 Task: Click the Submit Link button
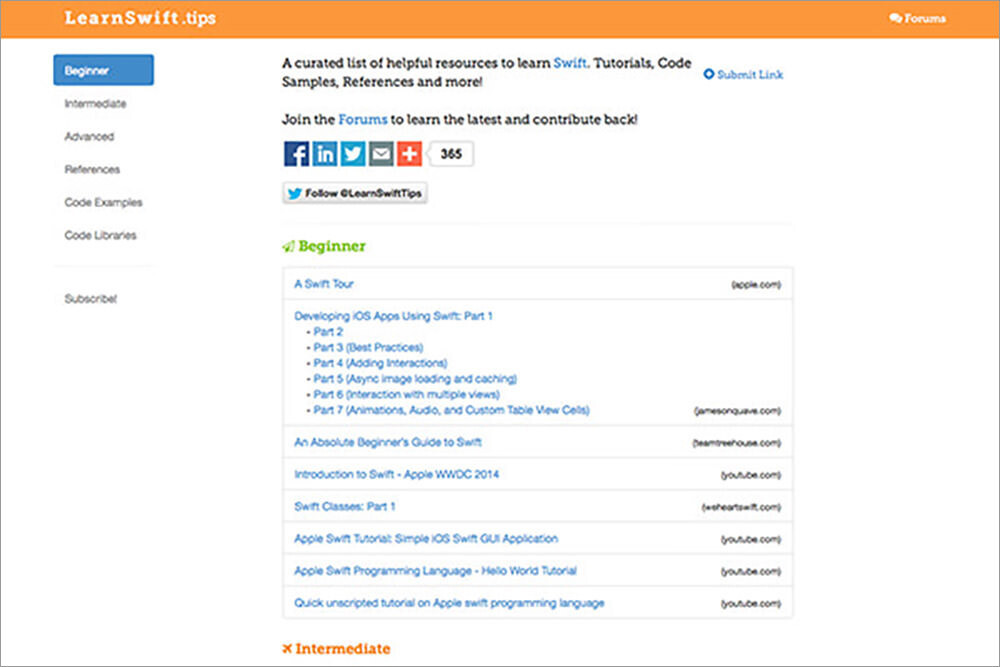point(744,75)
